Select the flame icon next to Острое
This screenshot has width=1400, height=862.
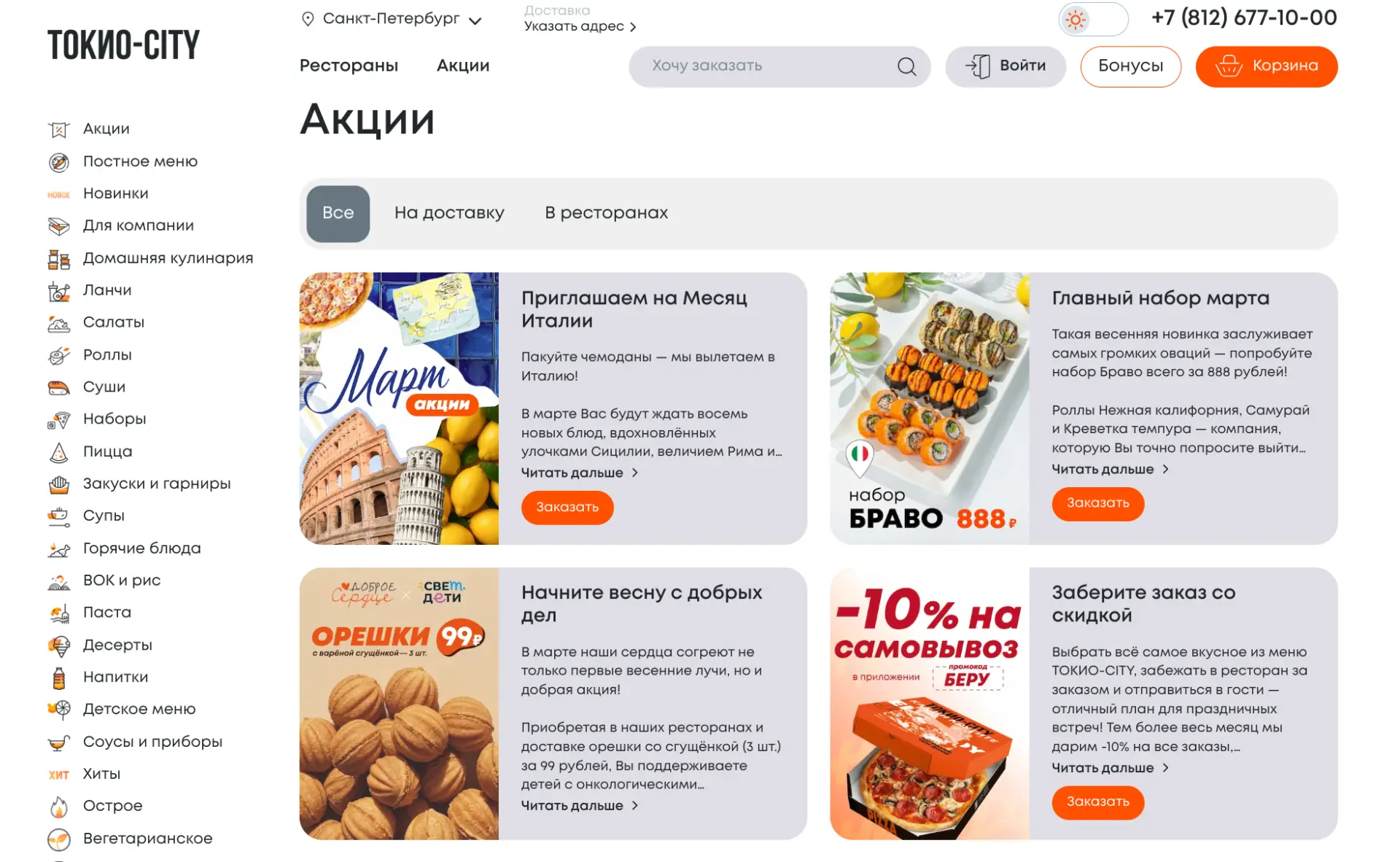tap(59, 807)
